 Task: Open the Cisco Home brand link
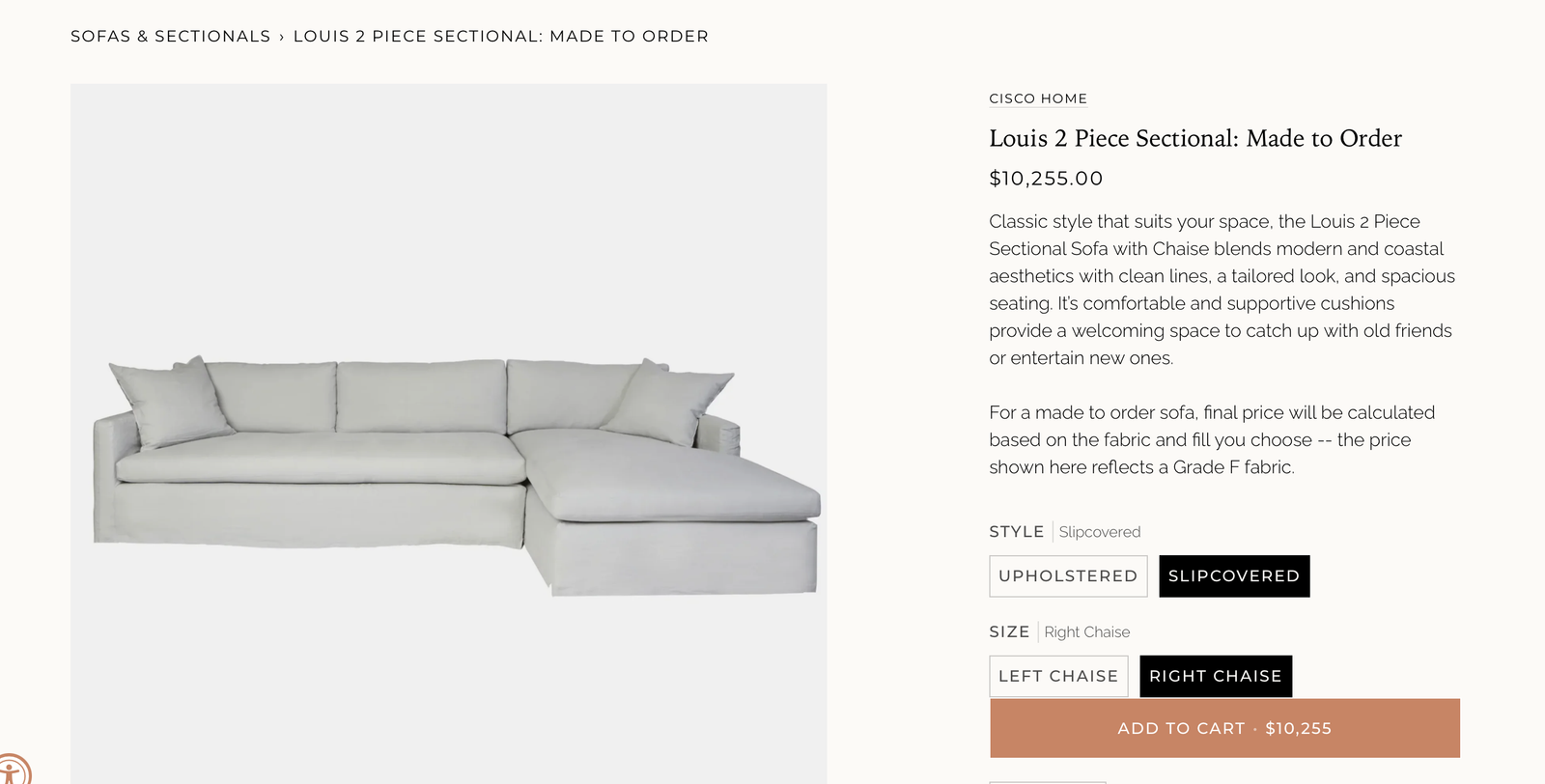tap(1038, 98)
